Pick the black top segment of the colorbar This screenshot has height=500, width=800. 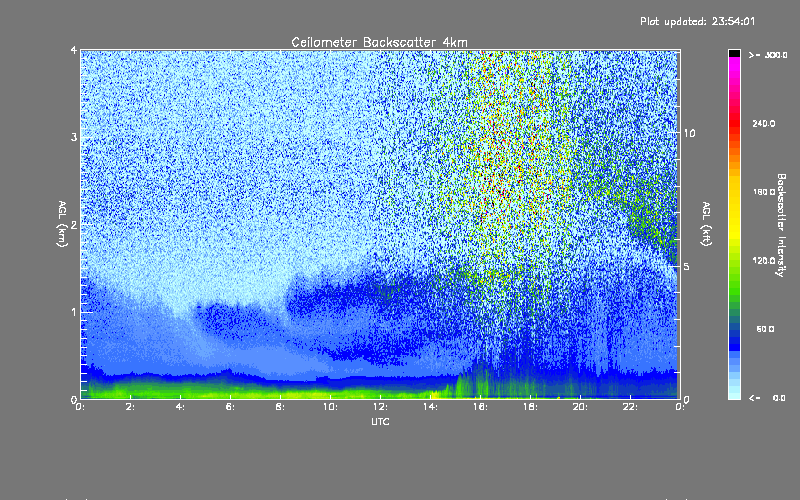pos(734,53)
